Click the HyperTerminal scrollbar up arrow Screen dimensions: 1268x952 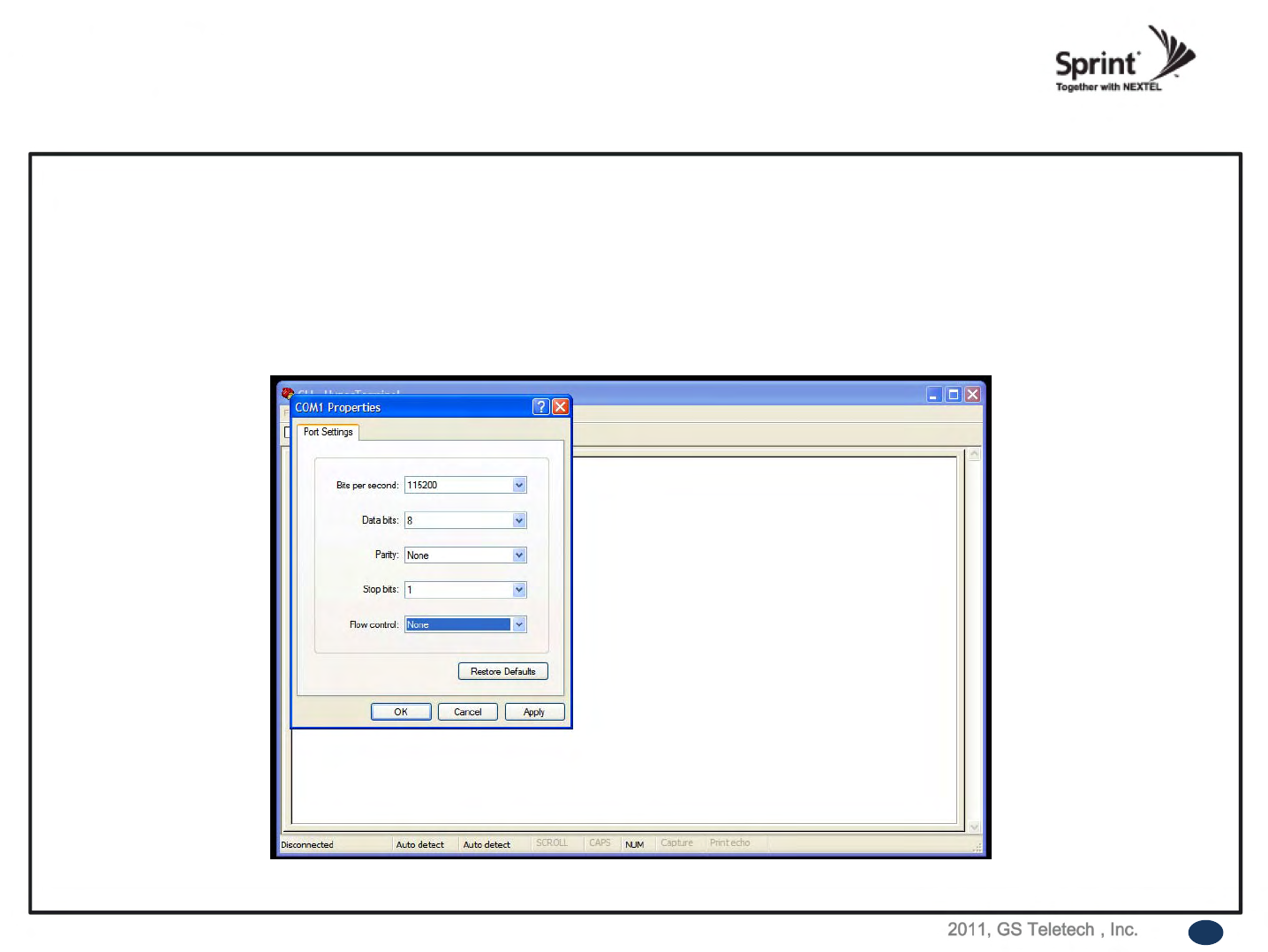pos(975,455)
